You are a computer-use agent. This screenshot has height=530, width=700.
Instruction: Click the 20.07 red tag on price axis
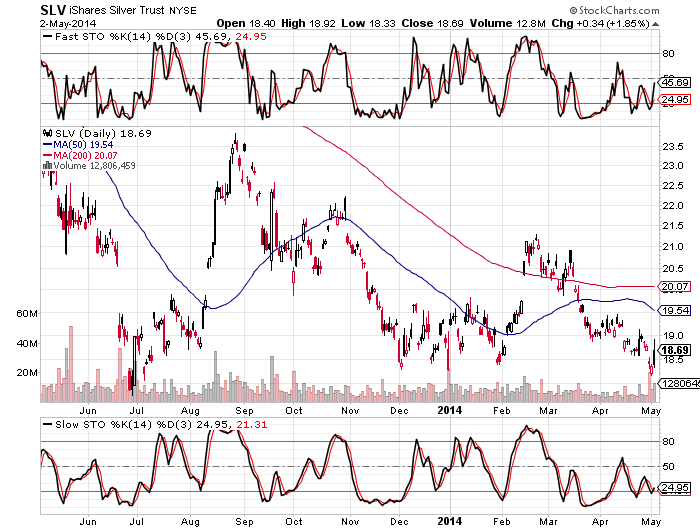(x=675, y=287)
